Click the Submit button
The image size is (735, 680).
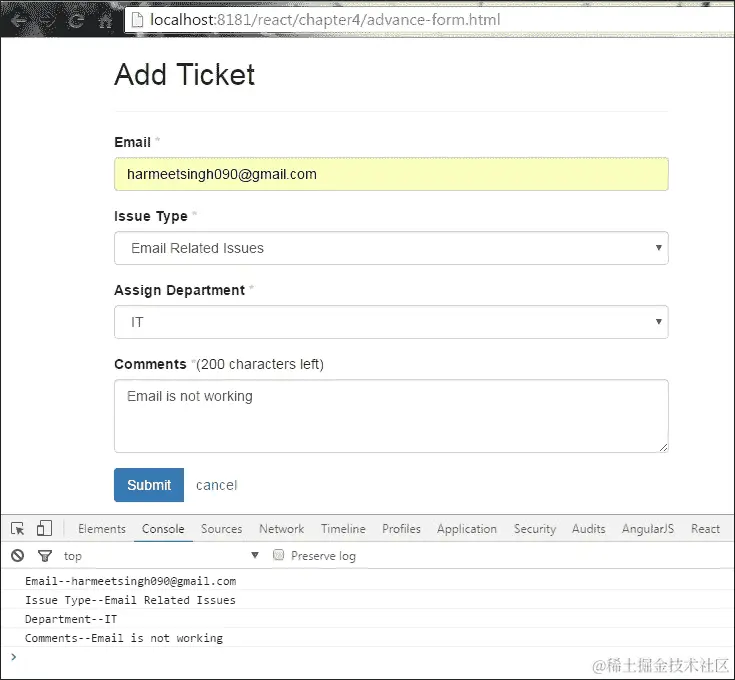[x=149, y=485]
